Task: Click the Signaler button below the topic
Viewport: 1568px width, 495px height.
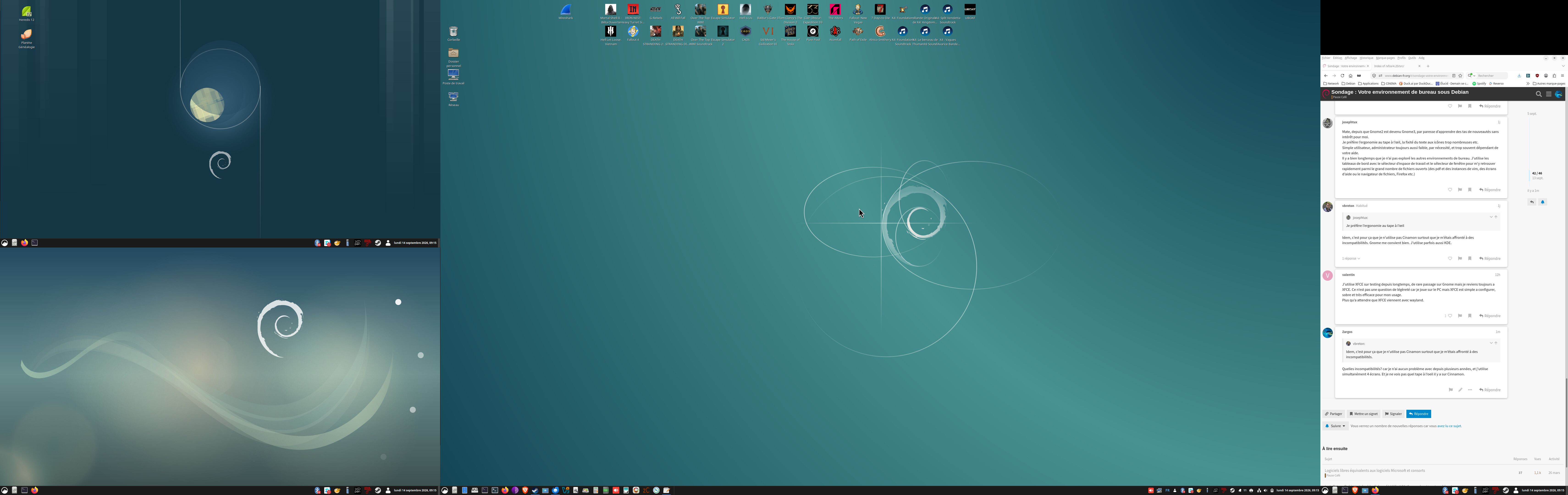Action: pyautogui.click(x=1393, y=414)
